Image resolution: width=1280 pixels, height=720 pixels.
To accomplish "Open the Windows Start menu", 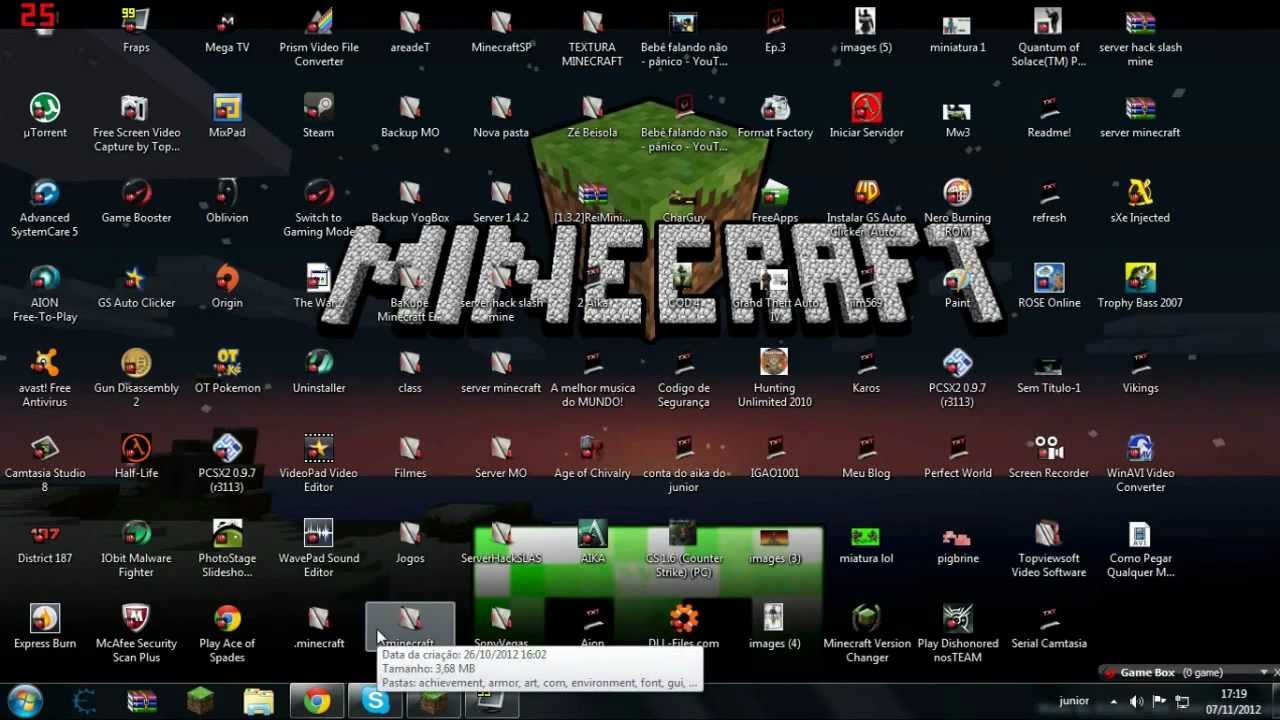I will [25, 701].
